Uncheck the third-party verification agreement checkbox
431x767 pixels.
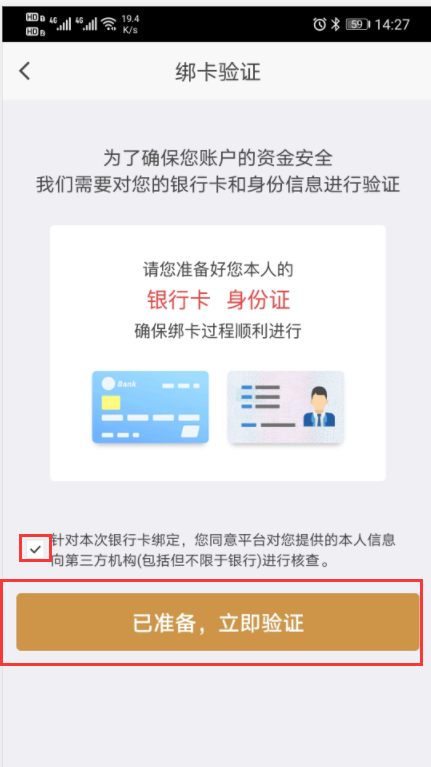coord(35,549)
